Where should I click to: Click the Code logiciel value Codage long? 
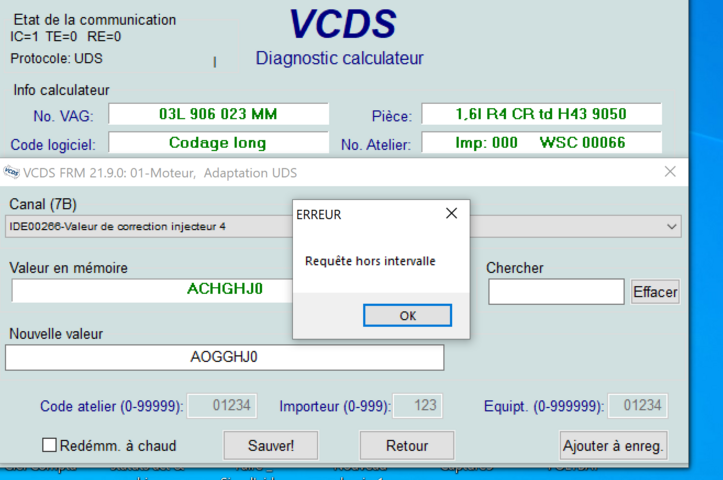coord(219,142)
